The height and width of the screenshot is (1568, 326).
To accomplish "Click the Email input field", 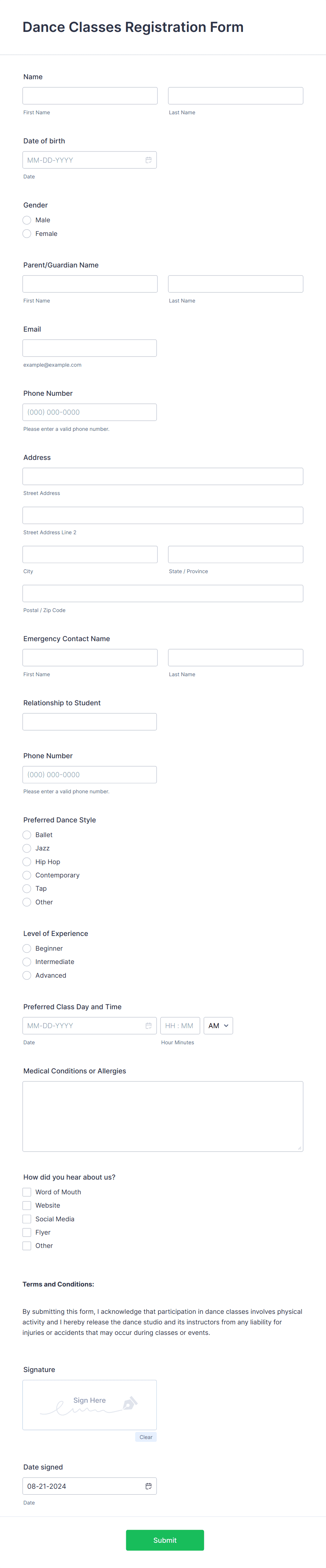I will point(89,347).
